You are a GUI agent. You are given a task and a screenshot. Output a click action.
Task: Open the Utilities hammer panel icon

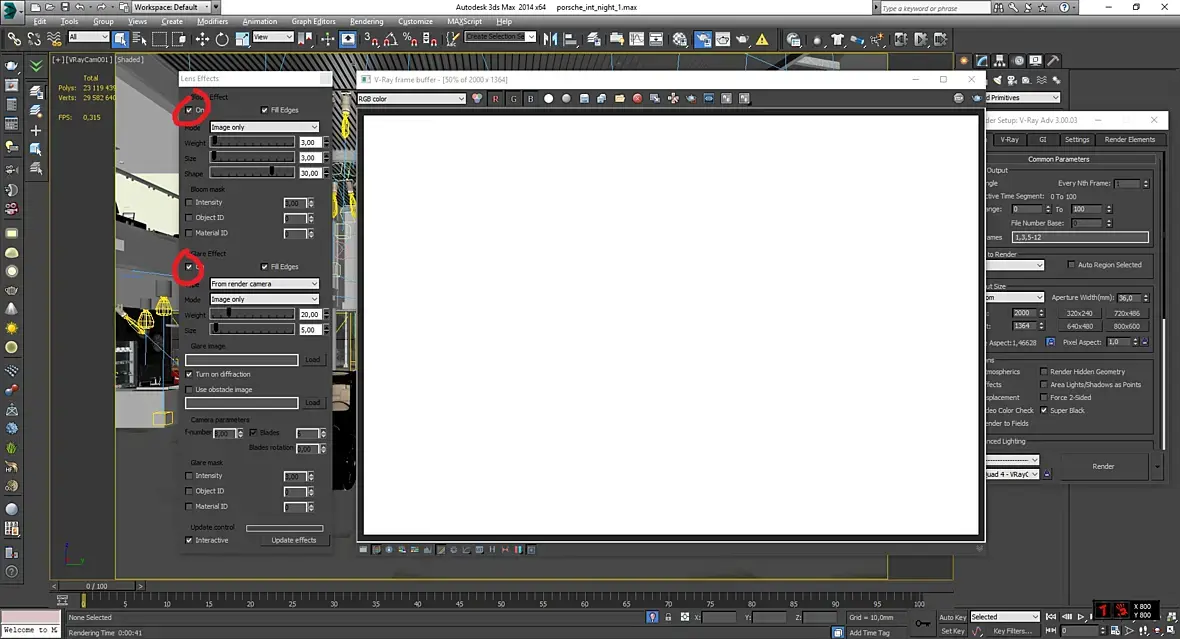[1053, 60]
